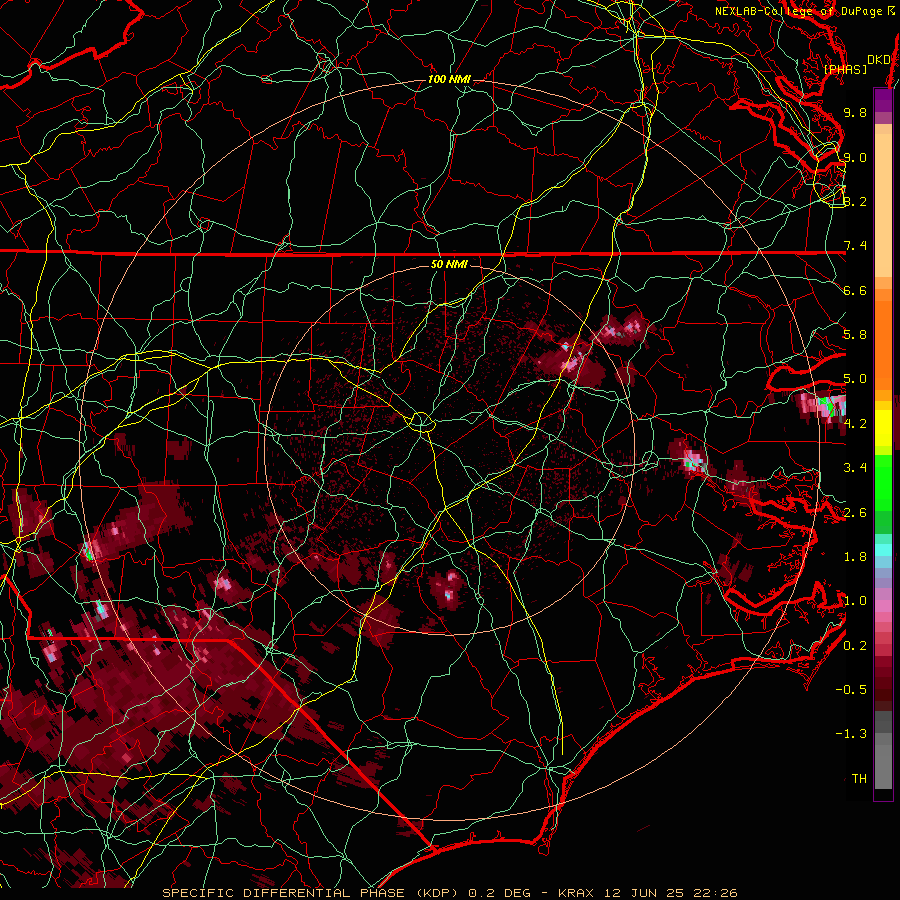Click the KRAX station identifier in caption
900x900 pixels.
pyautogui.click(x=577, y=893)
